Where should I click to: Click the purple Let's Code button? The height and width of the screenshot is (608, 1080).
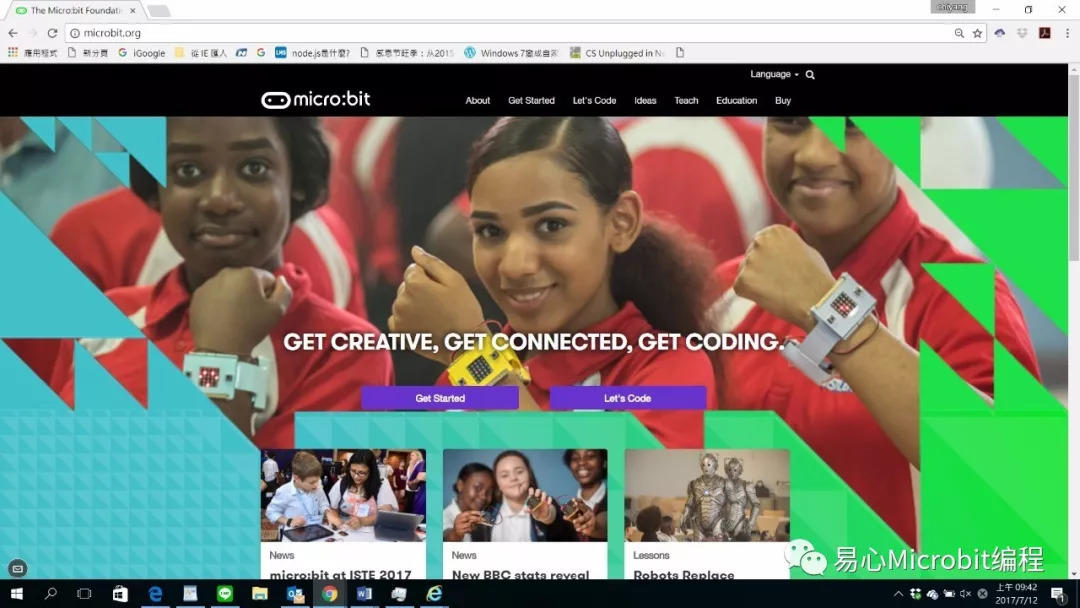[627, 398]
